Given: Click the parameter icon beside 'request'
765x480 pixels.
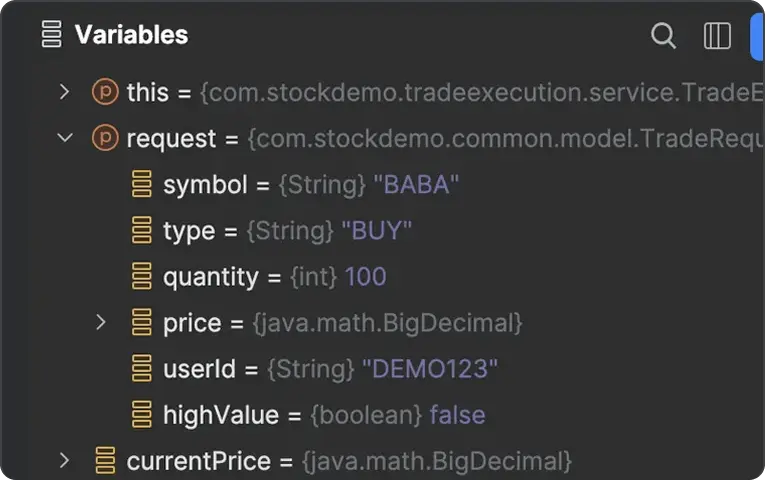Looking at the screenshot, I should point(104,139).
